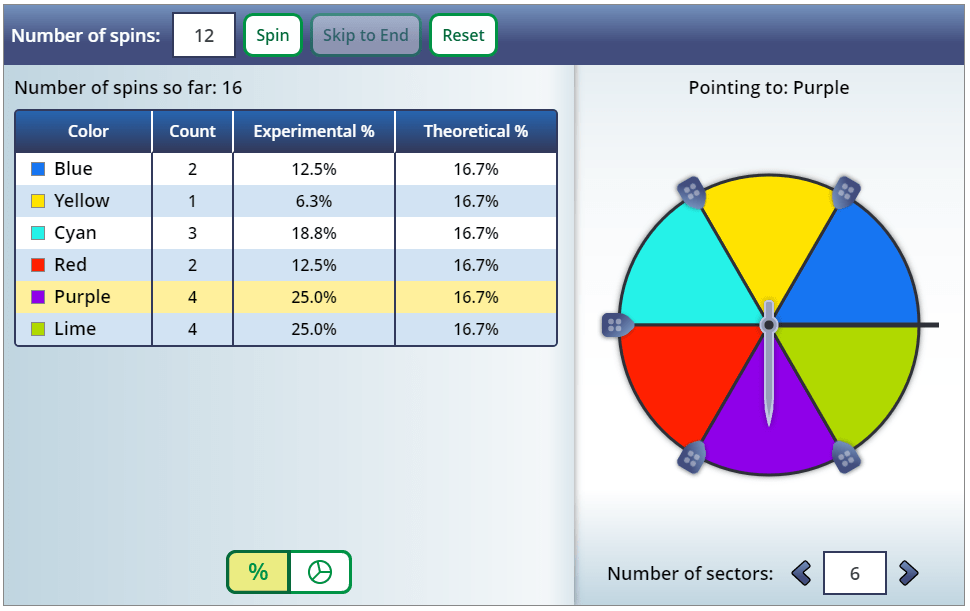Select the Lime row label

click(x=75, y=329)
